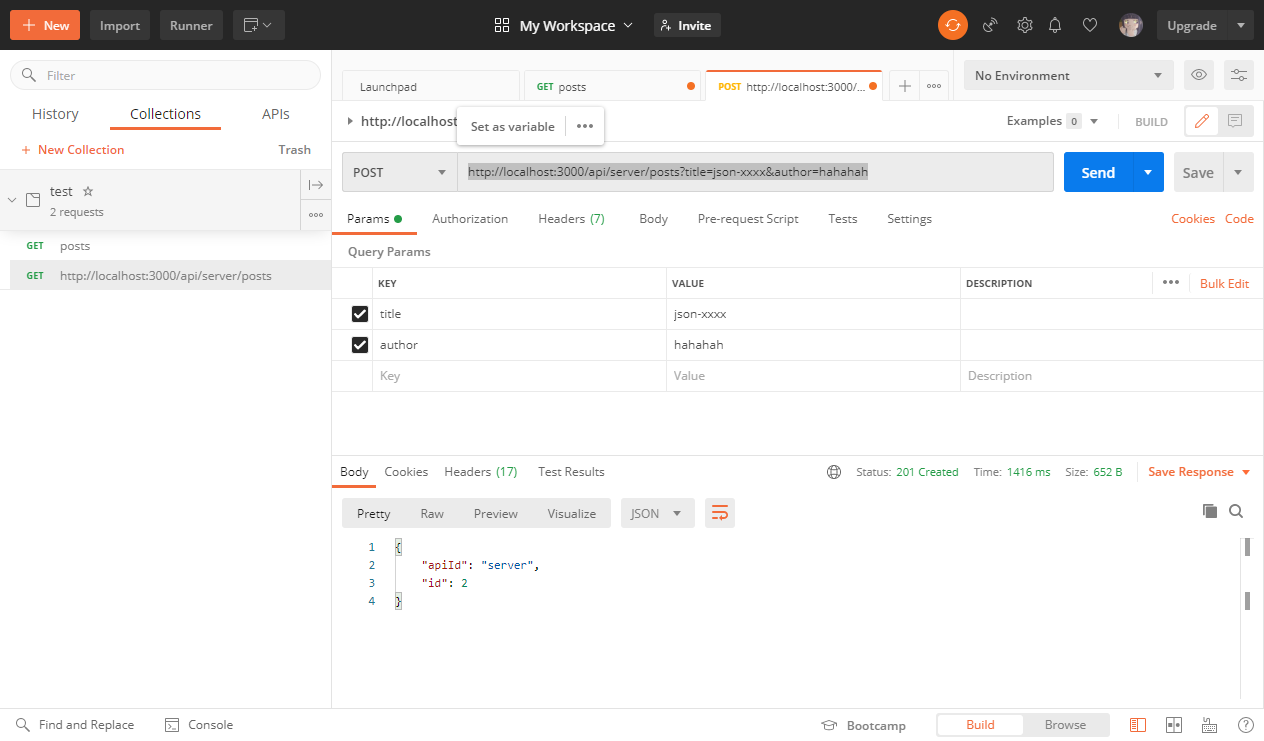Uncheck the title query param
Image resolution: width=1264 pixels, height=741 pixels.
360,314
